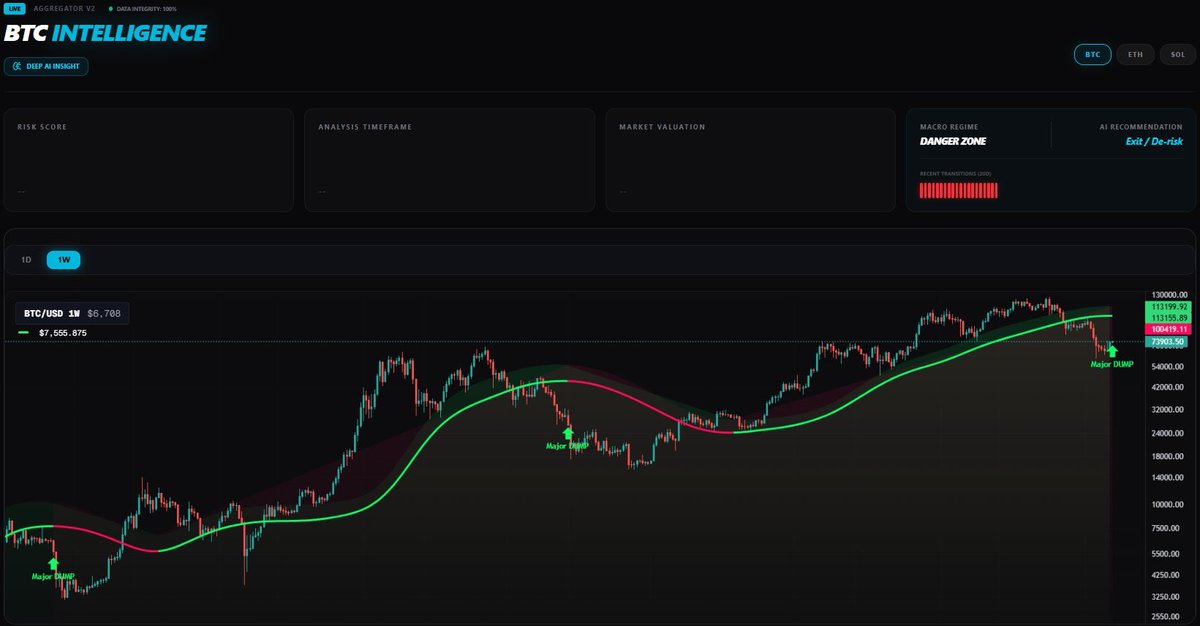1200x626 pixels.
Task: Click the 130000.00 price axis label
Action: click(x=1168, y=295)
